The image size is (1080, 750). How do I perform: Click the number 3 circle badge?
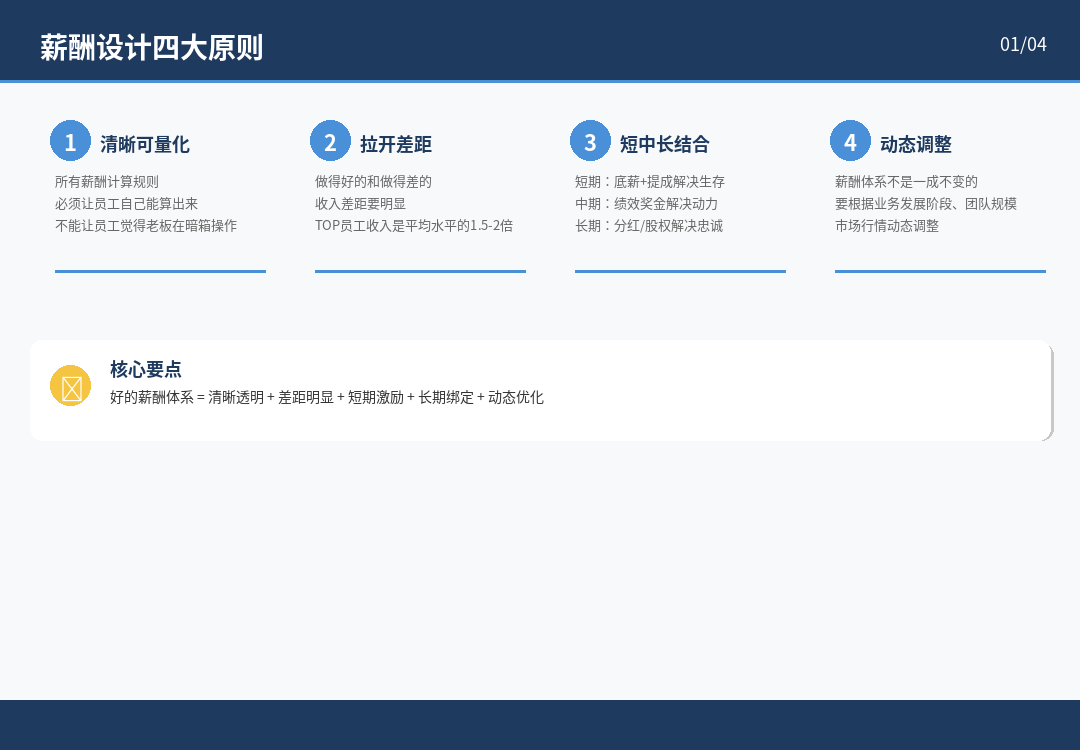pyautogui.click(x=590, y=140)
